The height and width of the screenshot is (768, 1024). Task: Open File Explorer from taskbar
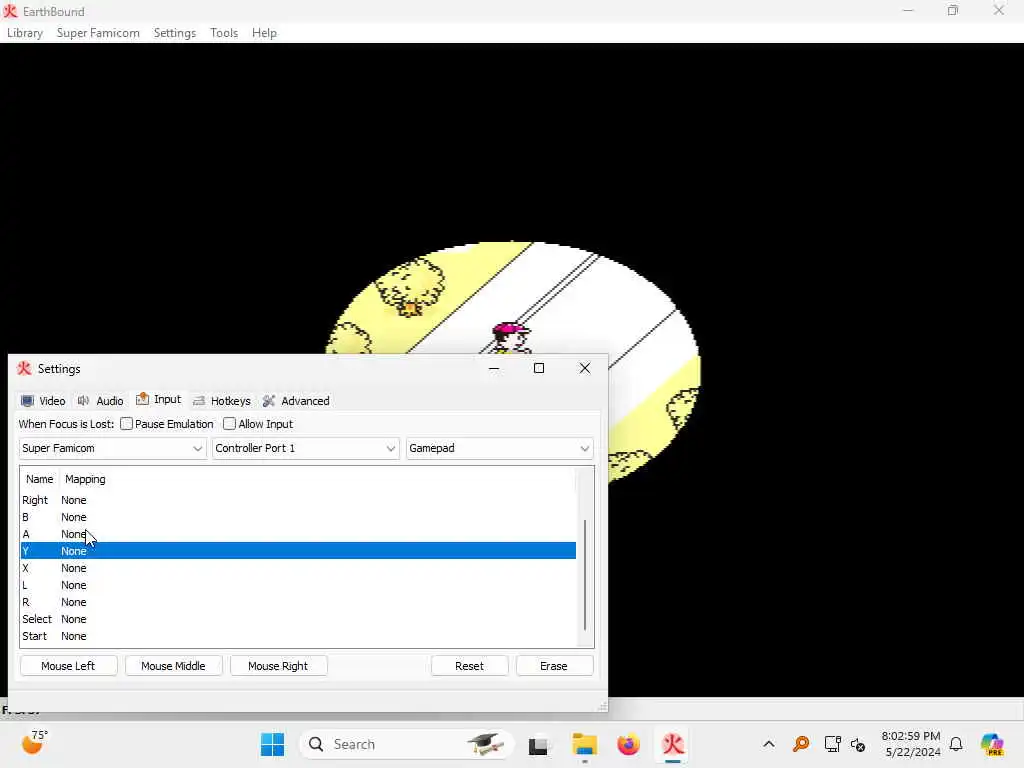[584, 744]
